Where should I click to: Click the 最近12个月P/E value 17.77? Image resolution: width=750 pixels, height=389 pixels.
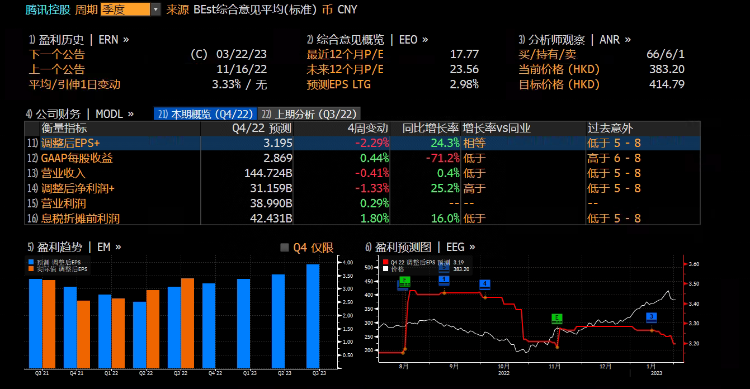464,54
